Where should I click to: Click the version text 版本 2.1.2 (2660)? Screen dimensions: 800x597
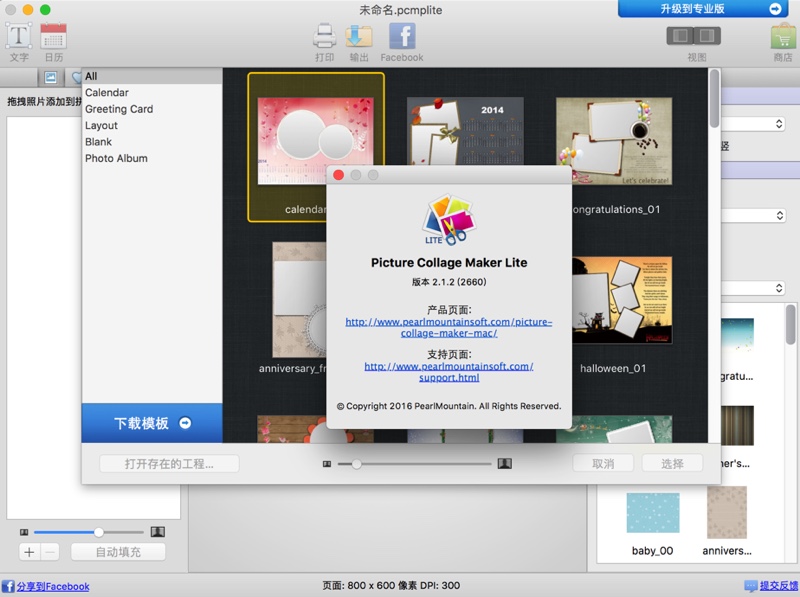[449, 282]
